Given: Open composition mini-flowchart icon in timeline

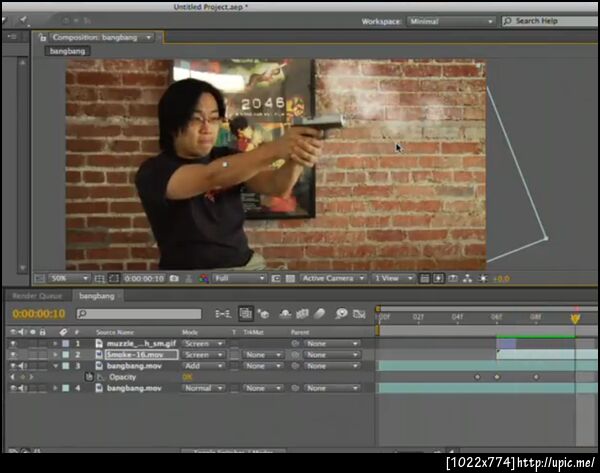Looking at the screenshot, I should 223,314.
